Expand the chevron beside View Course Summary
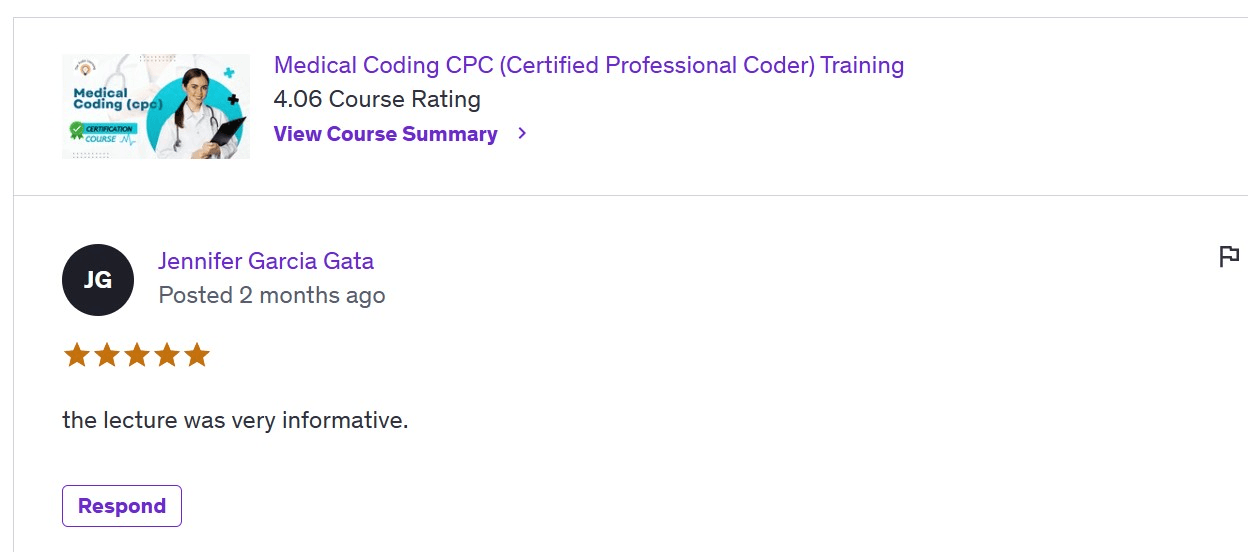The height and width of the screenshot is (552, 1248). click(x=522, y=134)
